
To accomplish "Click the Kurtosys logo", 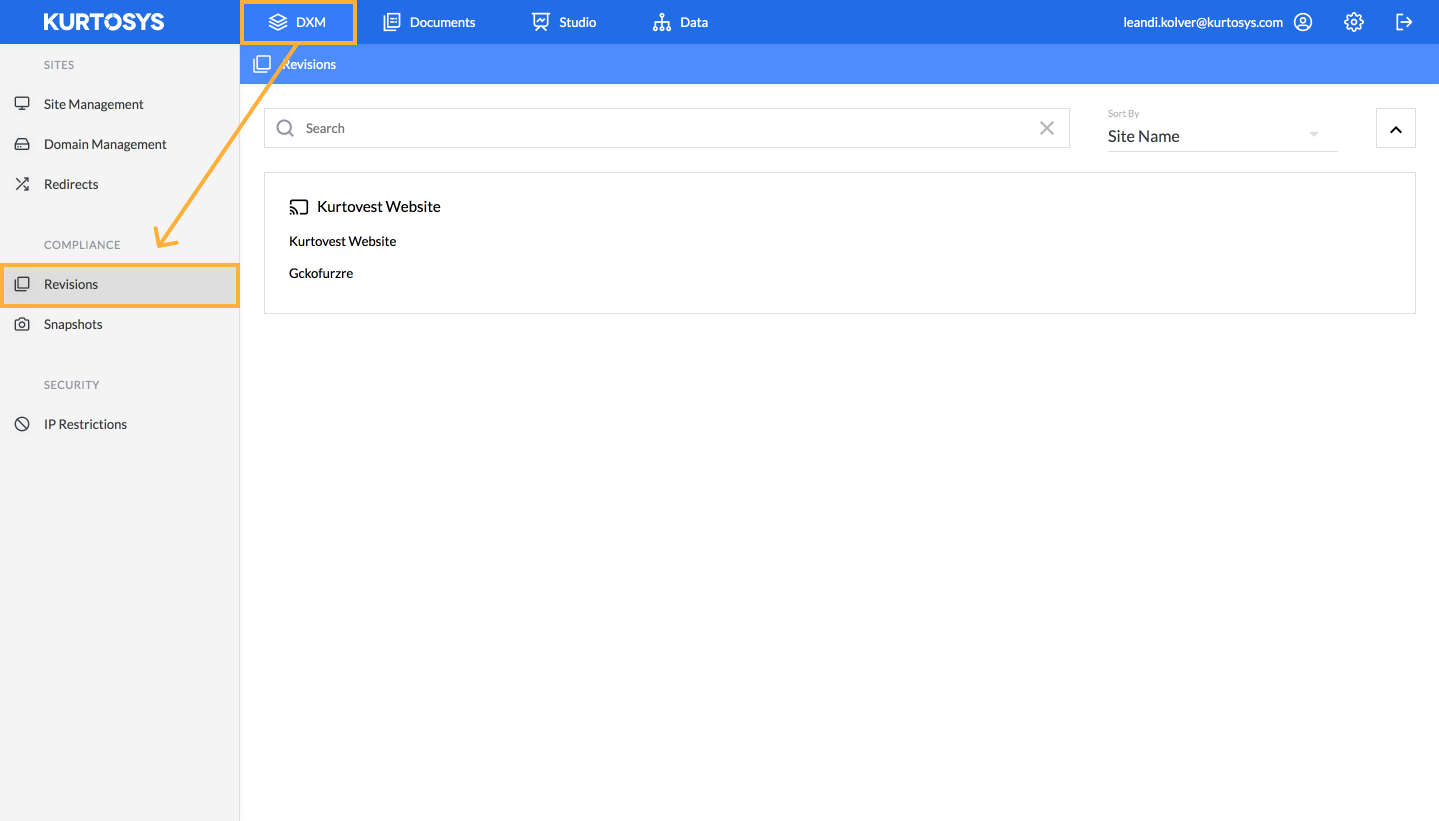I will click(x=103, y=22).
